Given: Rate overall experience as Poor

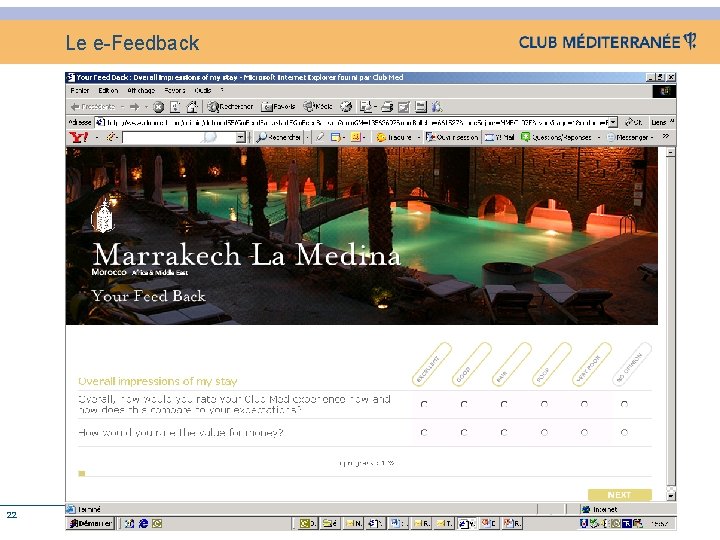Looking at the screenshot, I should (x=544, y=404).
